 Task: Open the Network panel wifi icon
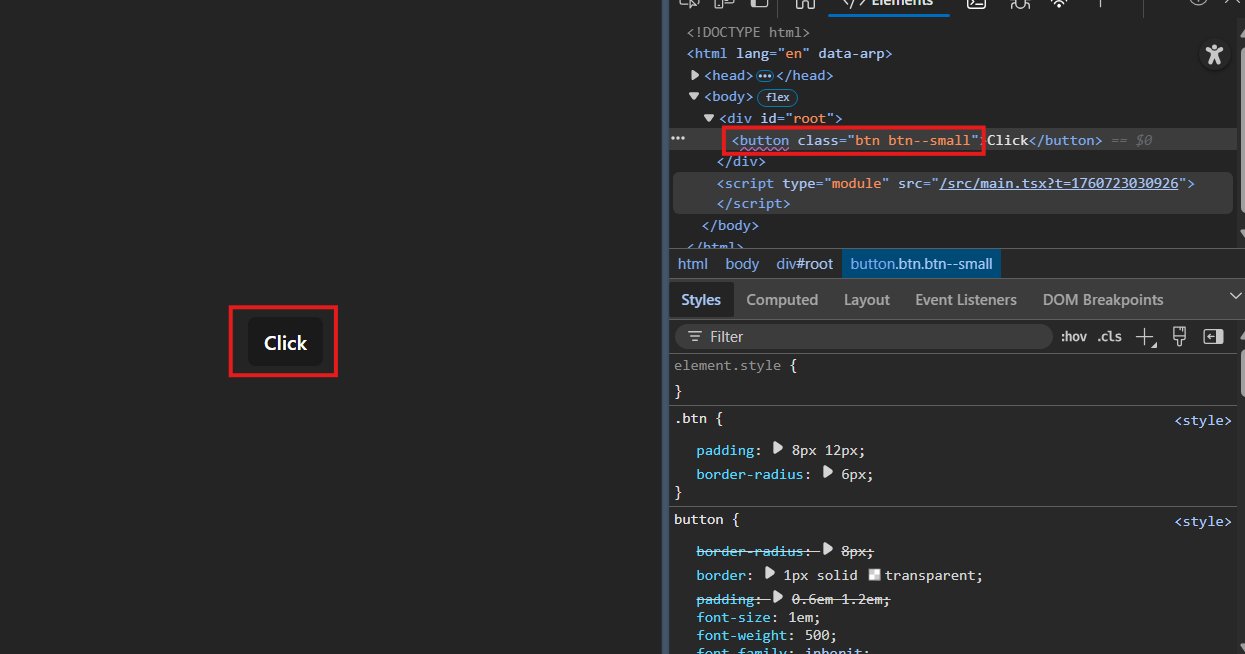pyautogui.click(x=1058, y=4)
